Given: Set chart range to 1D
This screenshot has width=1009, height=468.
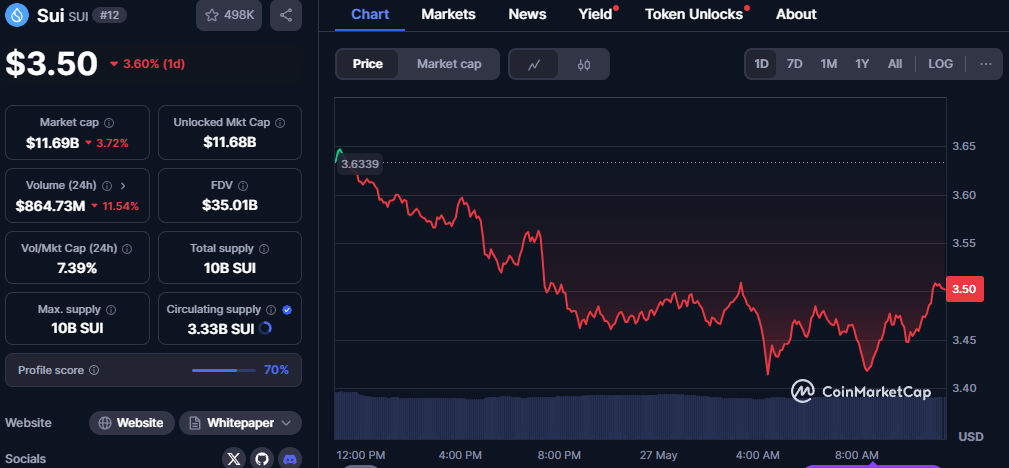Looking at the screenshot, I should click(761, 64).
